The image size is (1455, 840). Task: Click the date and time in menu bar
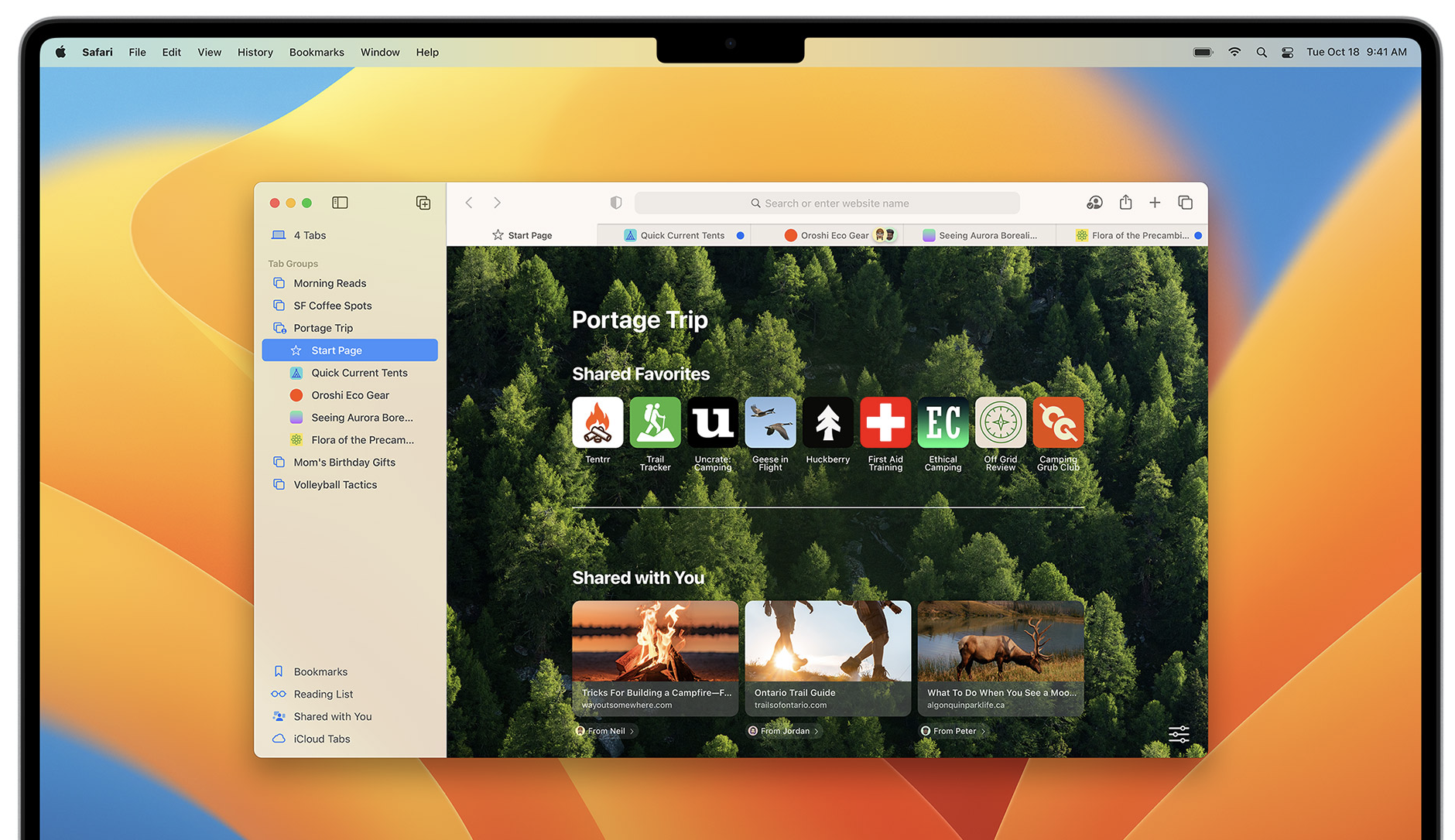click(1357, 53)
